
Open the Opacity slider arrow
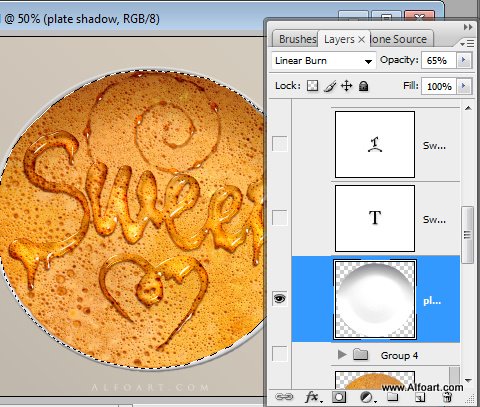point(464,60)
